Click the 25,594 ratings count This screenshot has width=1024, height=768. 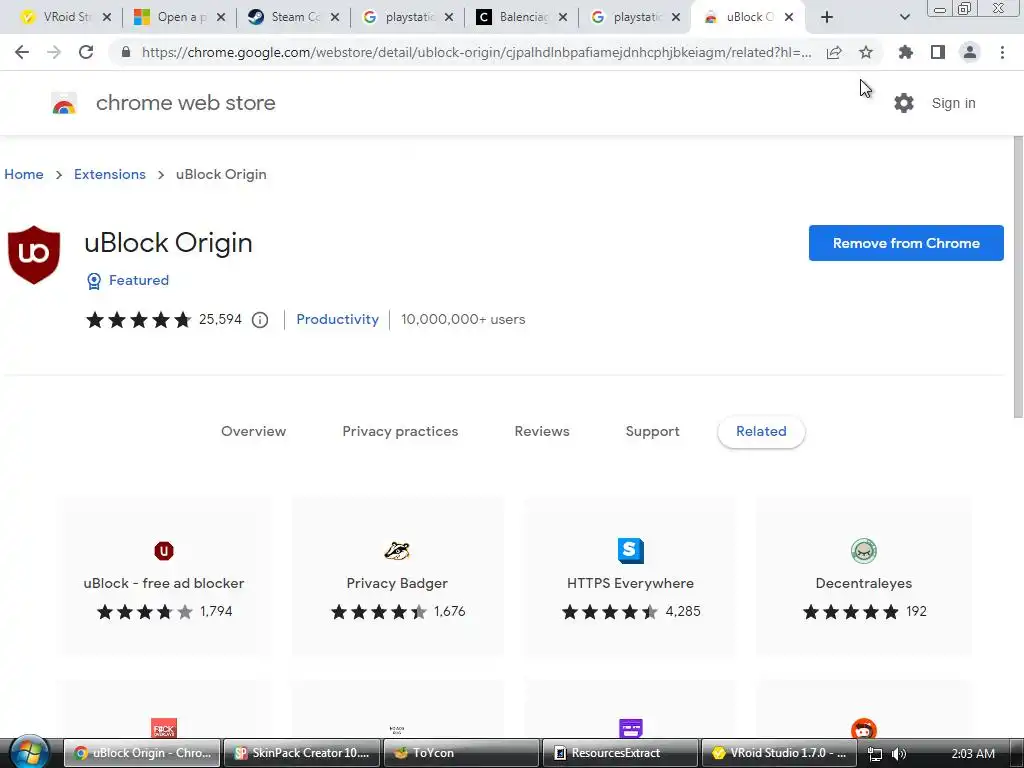click(220, 319)
